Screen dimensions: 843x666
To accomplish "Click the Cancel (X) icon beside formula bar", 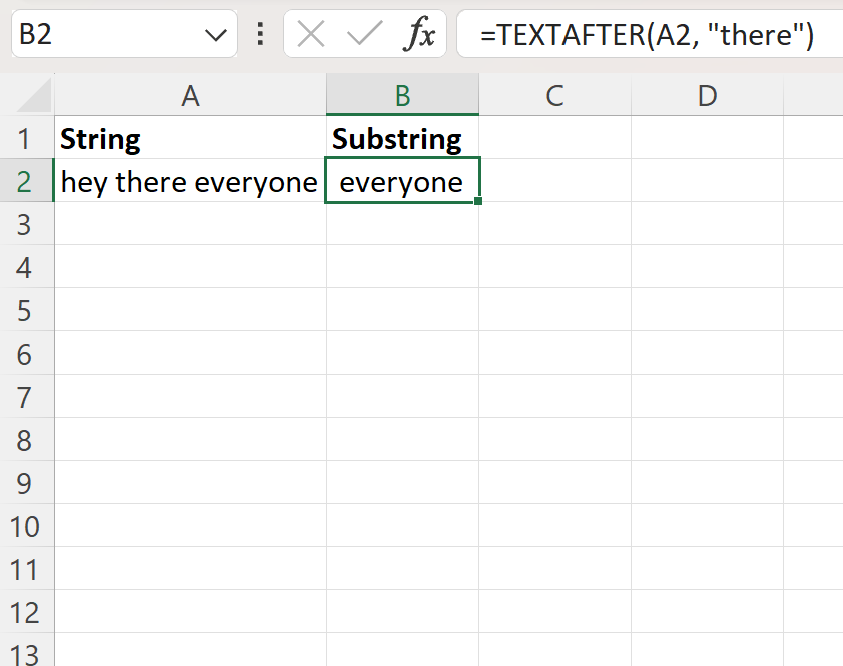I will [310, 33].
